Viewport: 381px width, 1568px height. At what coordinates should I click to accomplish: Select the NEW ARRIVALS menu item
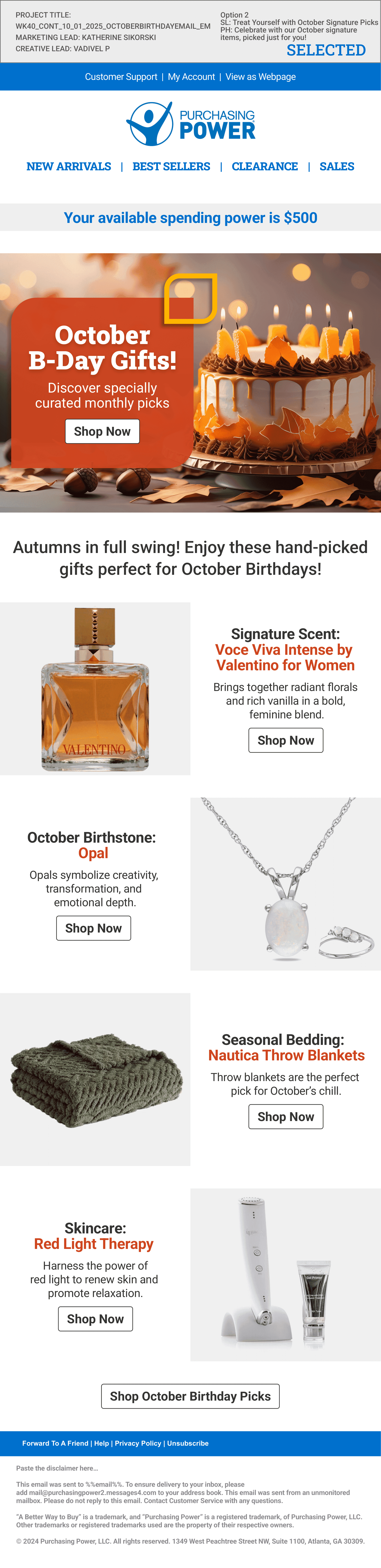[69, 166]
